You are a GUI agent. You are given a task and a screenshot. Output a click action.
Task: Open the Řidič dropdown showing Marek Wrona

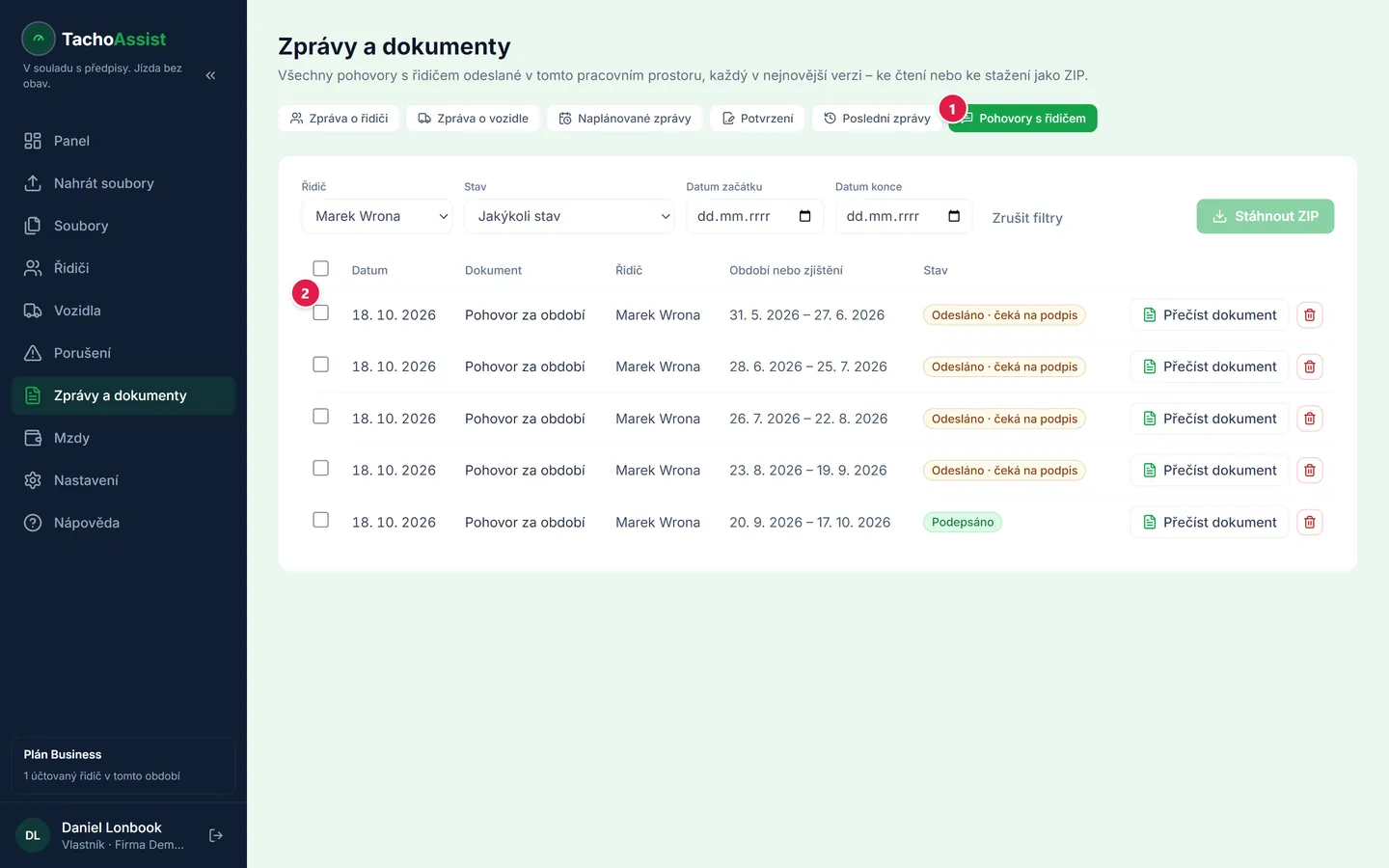377,216
